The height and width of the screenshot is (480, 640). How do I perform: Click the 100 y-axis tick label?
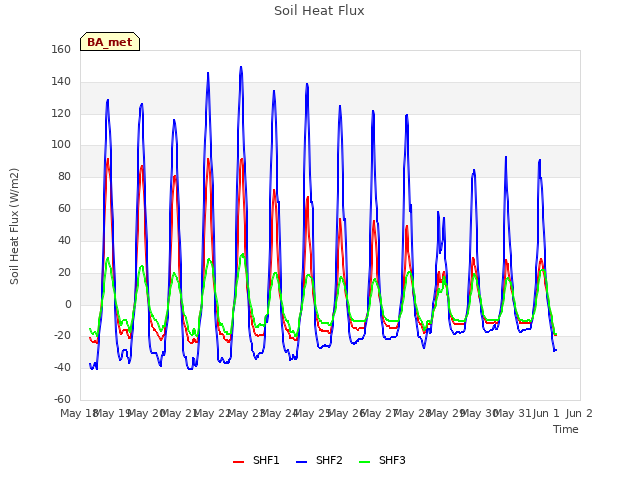click(61, 144)
